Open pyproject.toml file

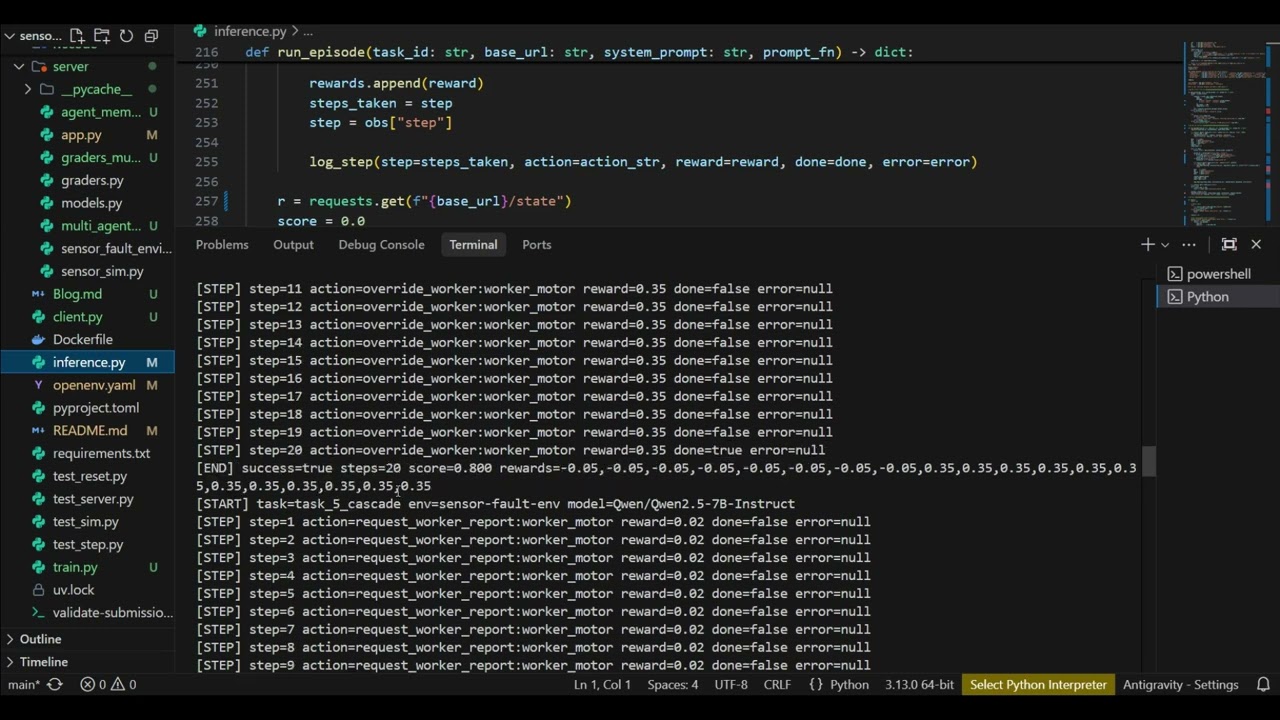click(x=96, y=408)
